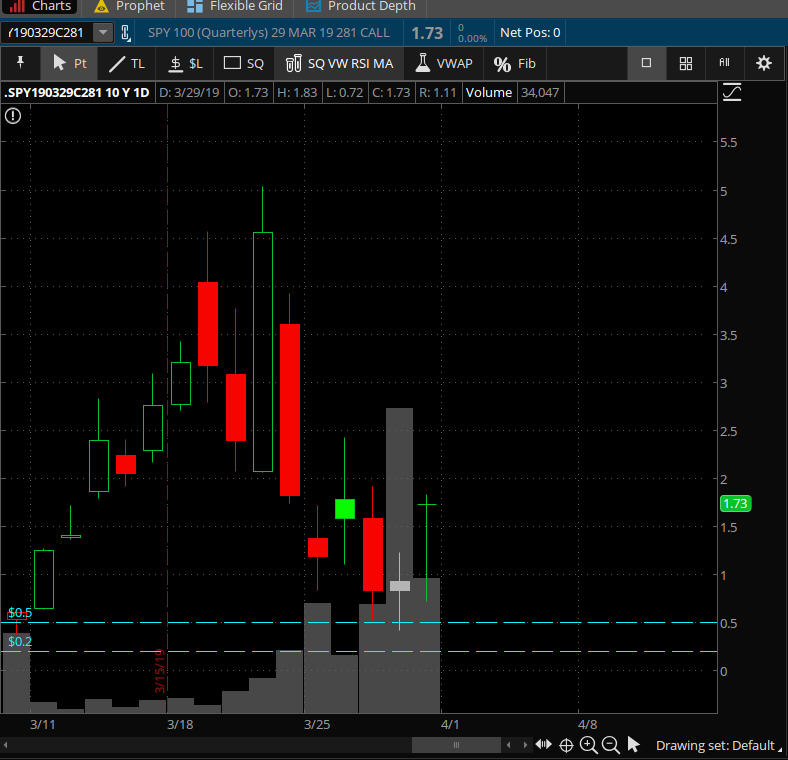Open the symbol selector dropdown arrow

click(103, 32)
